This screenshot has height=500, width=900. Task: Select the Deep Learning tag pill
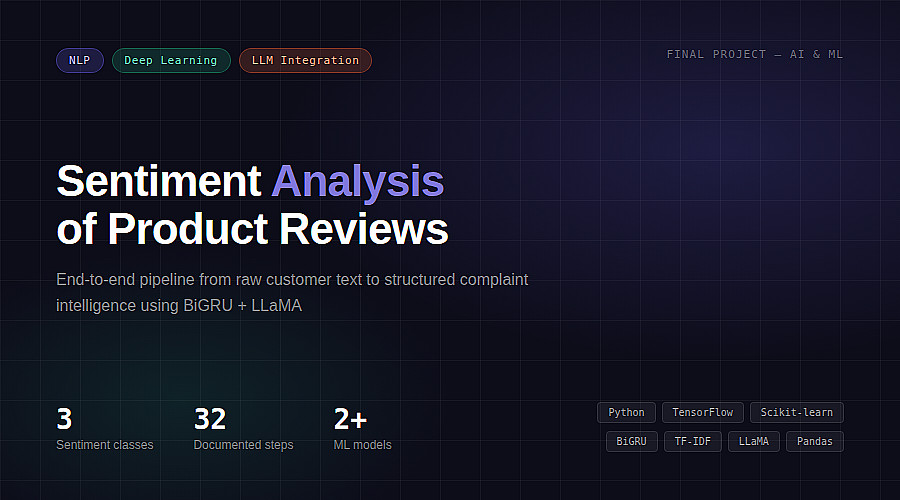171,60
